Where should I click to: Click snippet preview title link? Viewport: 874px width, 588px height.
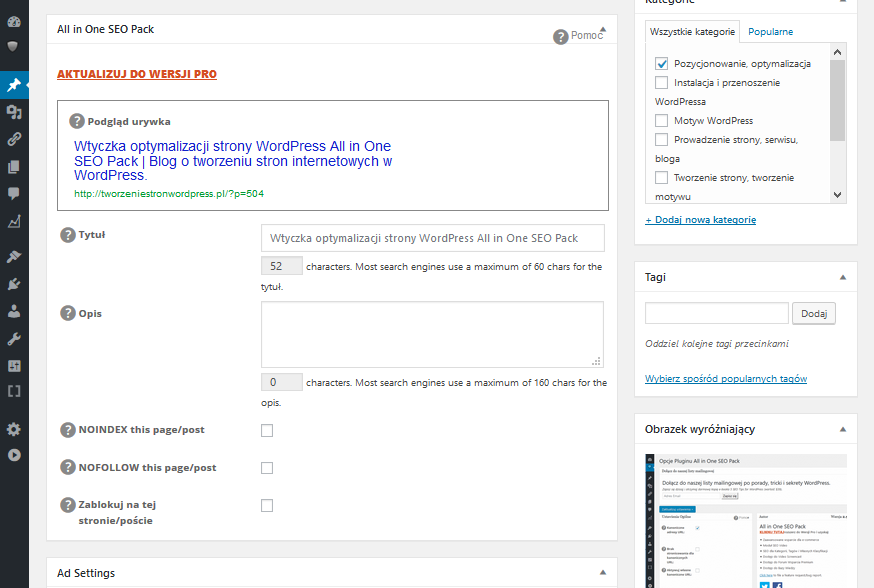233,161
